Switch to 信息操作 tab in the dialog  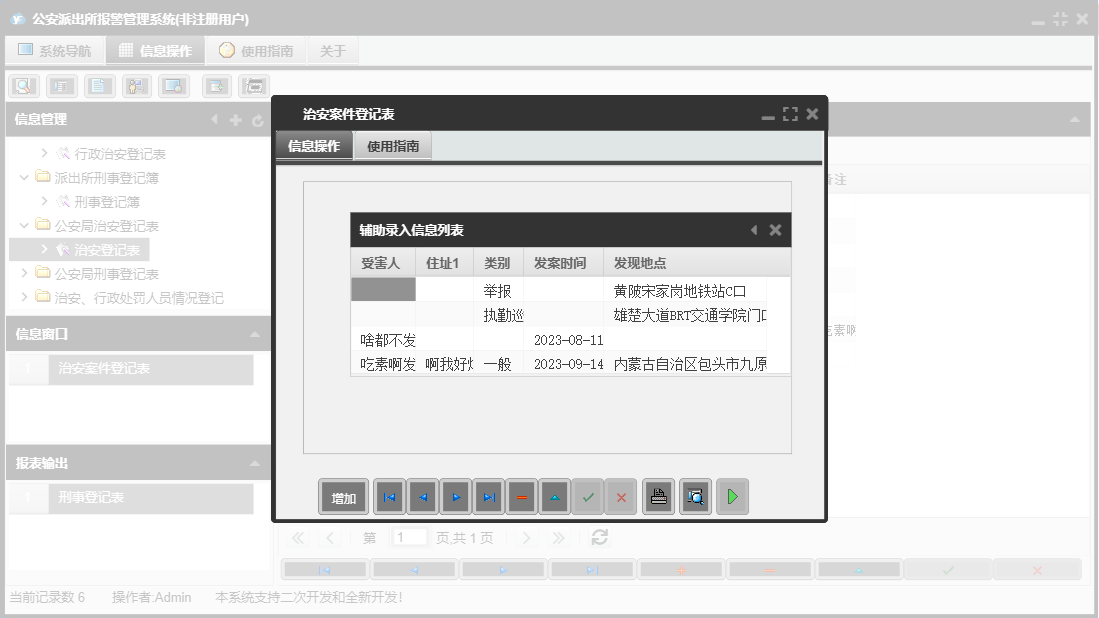pos(314,146)
